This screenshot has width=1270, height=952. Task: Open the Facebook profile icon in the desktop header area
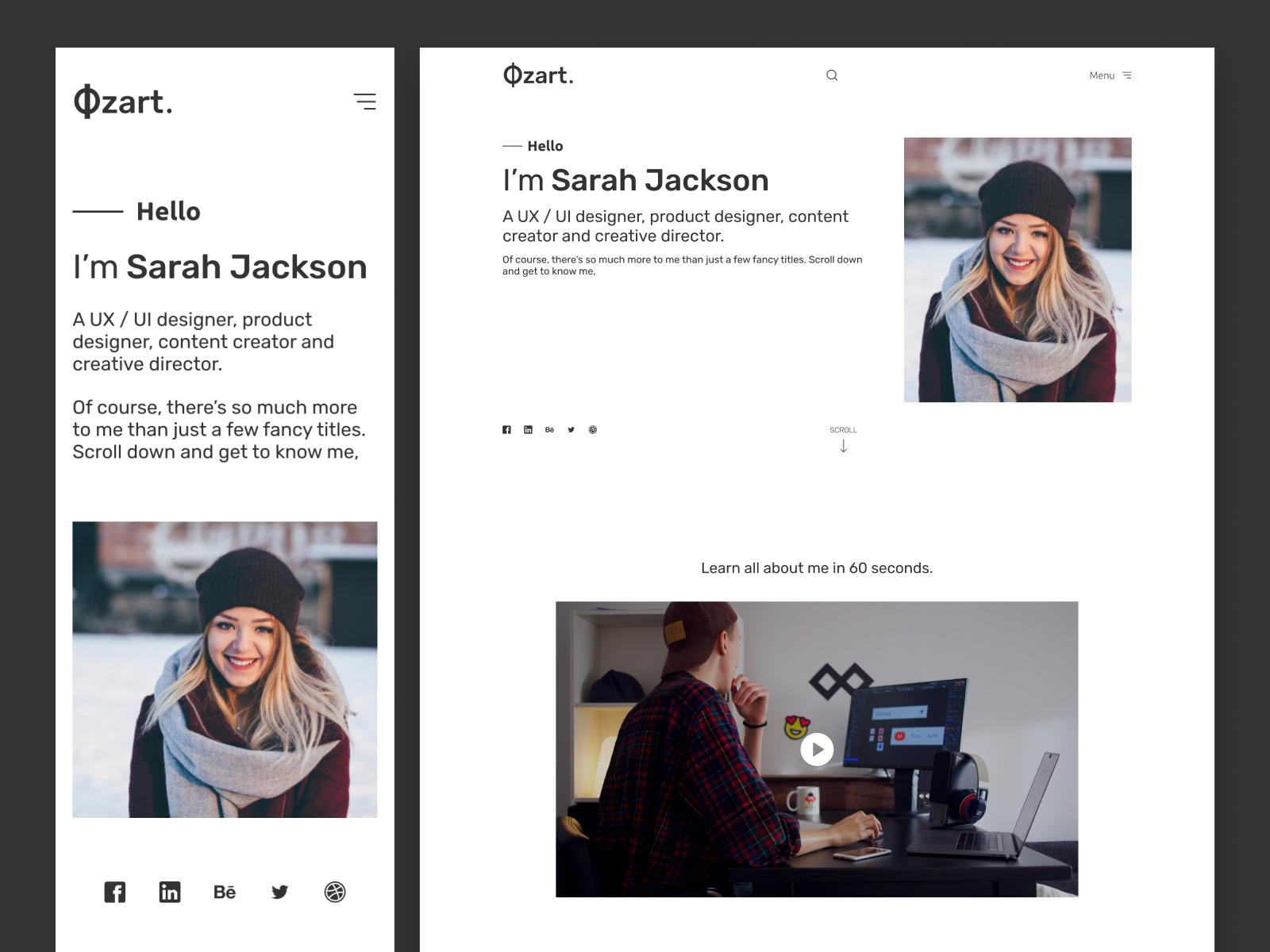pyautogui.click(x=507, y=429)
